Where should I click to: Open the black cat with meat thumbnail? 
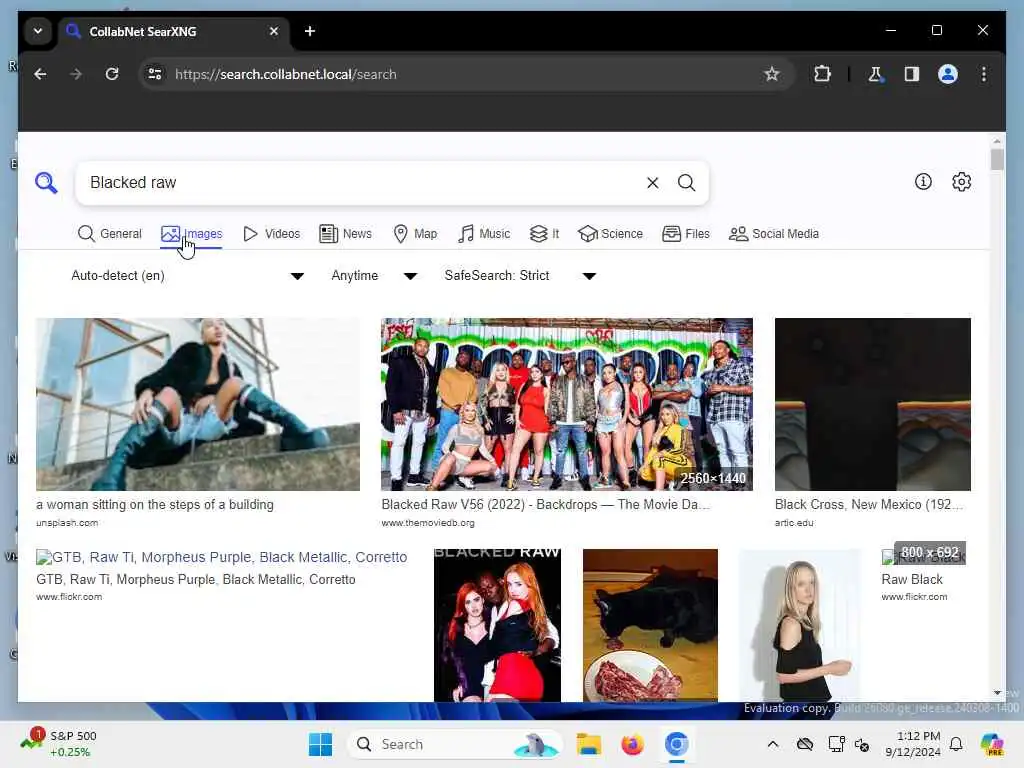(x=650, y=625)
